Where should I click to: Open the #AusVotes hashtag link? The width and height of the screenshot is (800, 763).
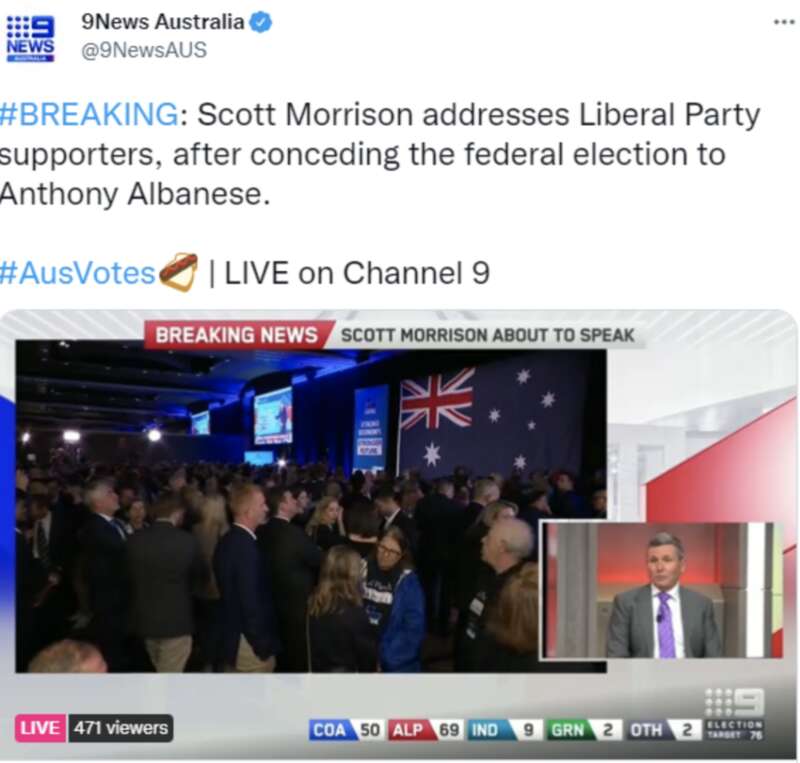(x=77, y=273)
